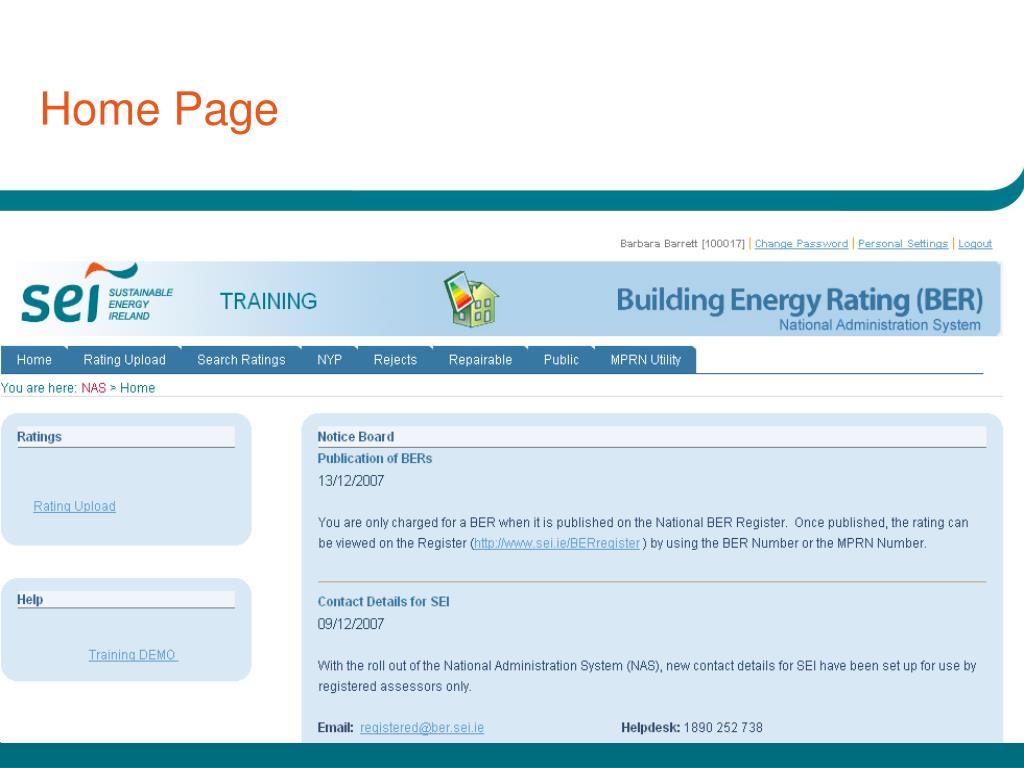Open the Rating Upload menu tab

[x=124, y=360]
